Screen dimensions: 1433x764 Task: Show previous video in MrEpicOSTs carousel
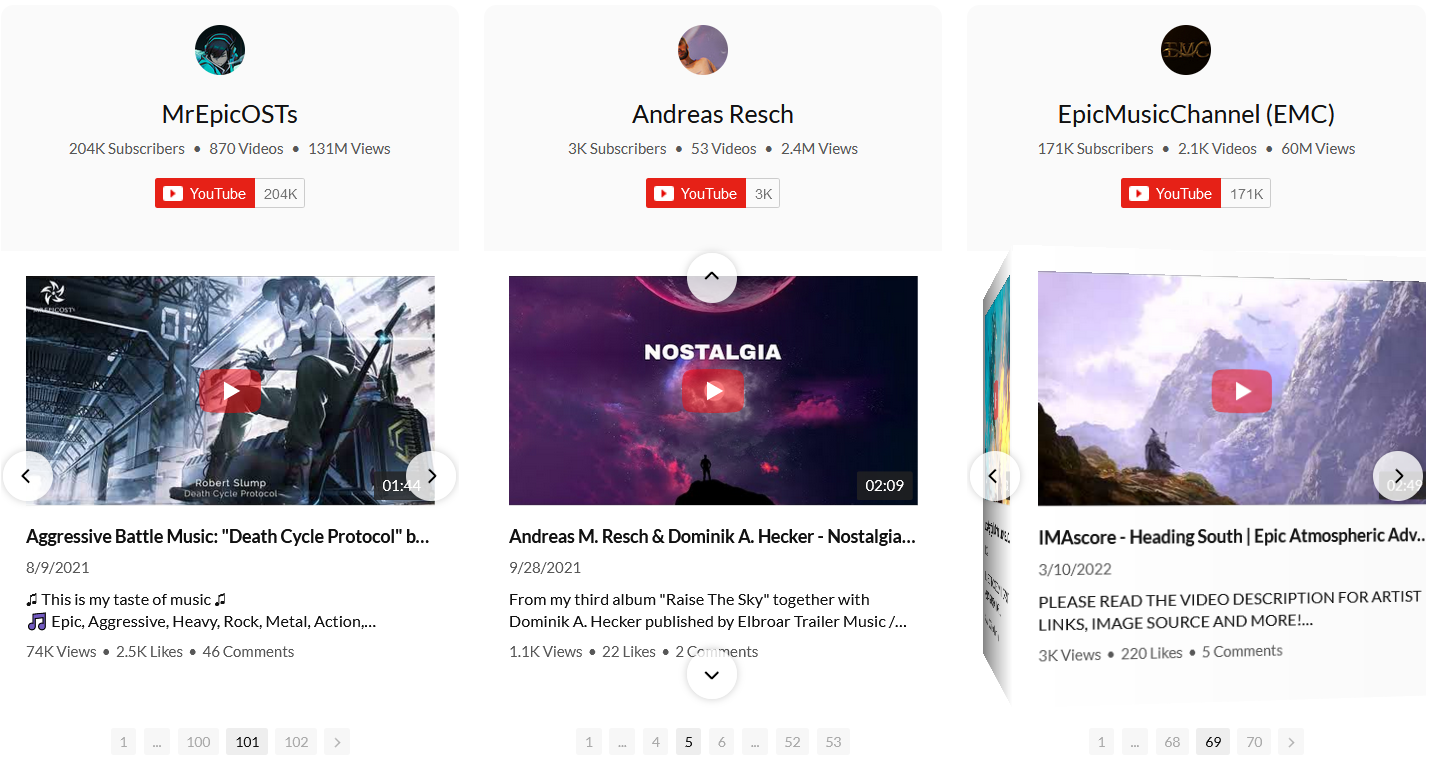(x=27, y=476)
